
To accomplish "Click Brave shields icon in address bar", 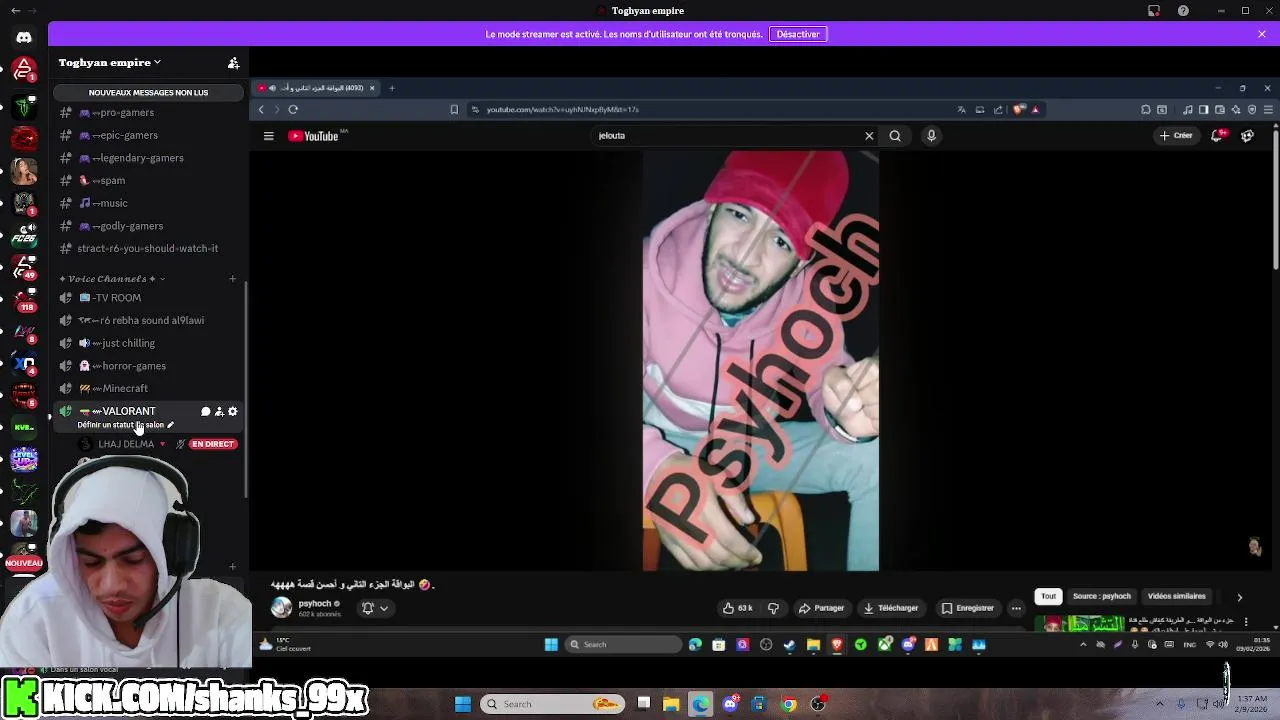I will [x=1019, y=109].
